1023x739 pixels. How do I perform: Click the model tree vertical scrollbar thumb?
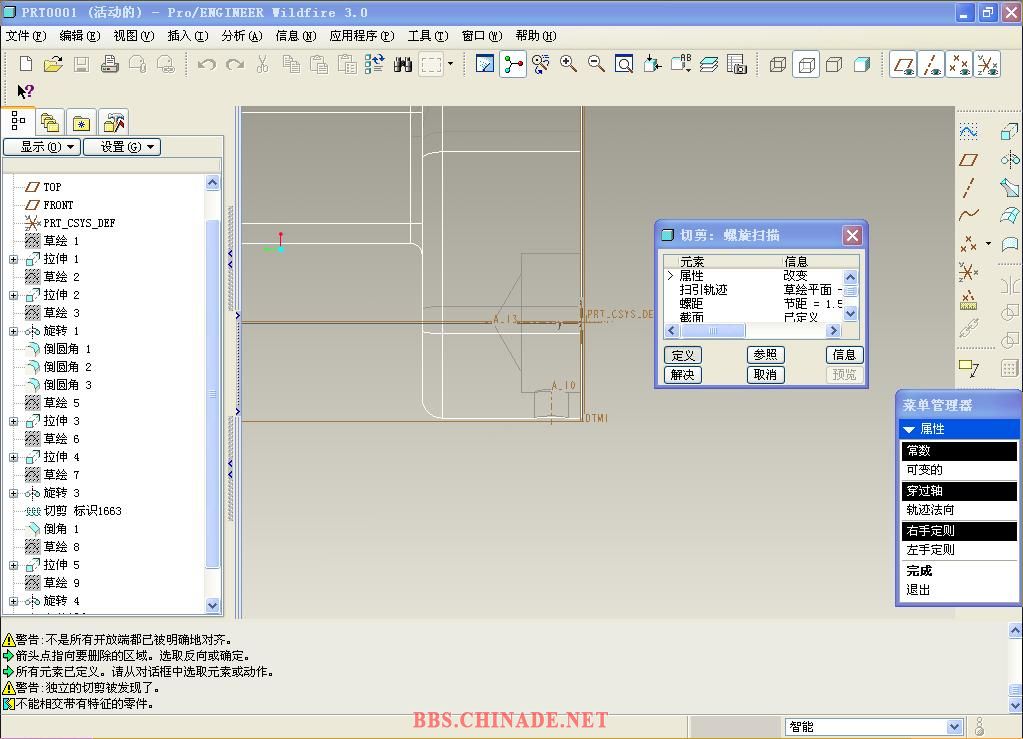[x=213, y=394]
